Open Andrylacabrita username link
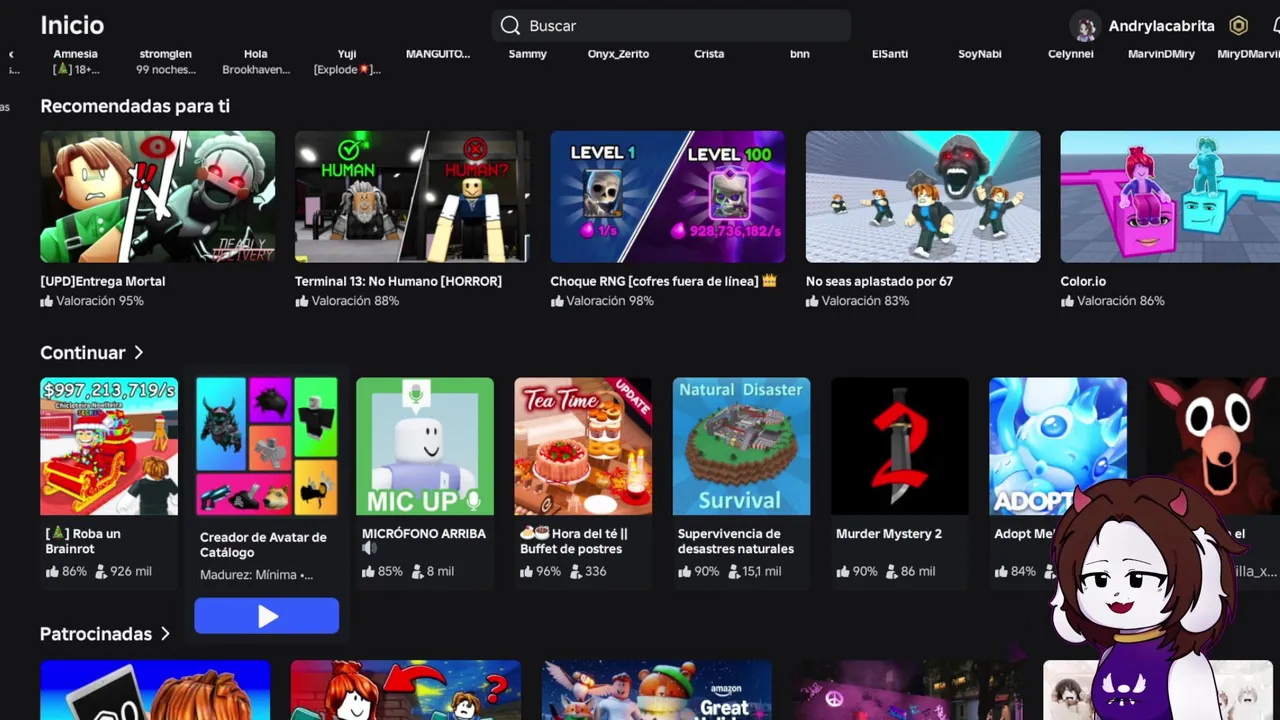 (x=1161, y=26)
